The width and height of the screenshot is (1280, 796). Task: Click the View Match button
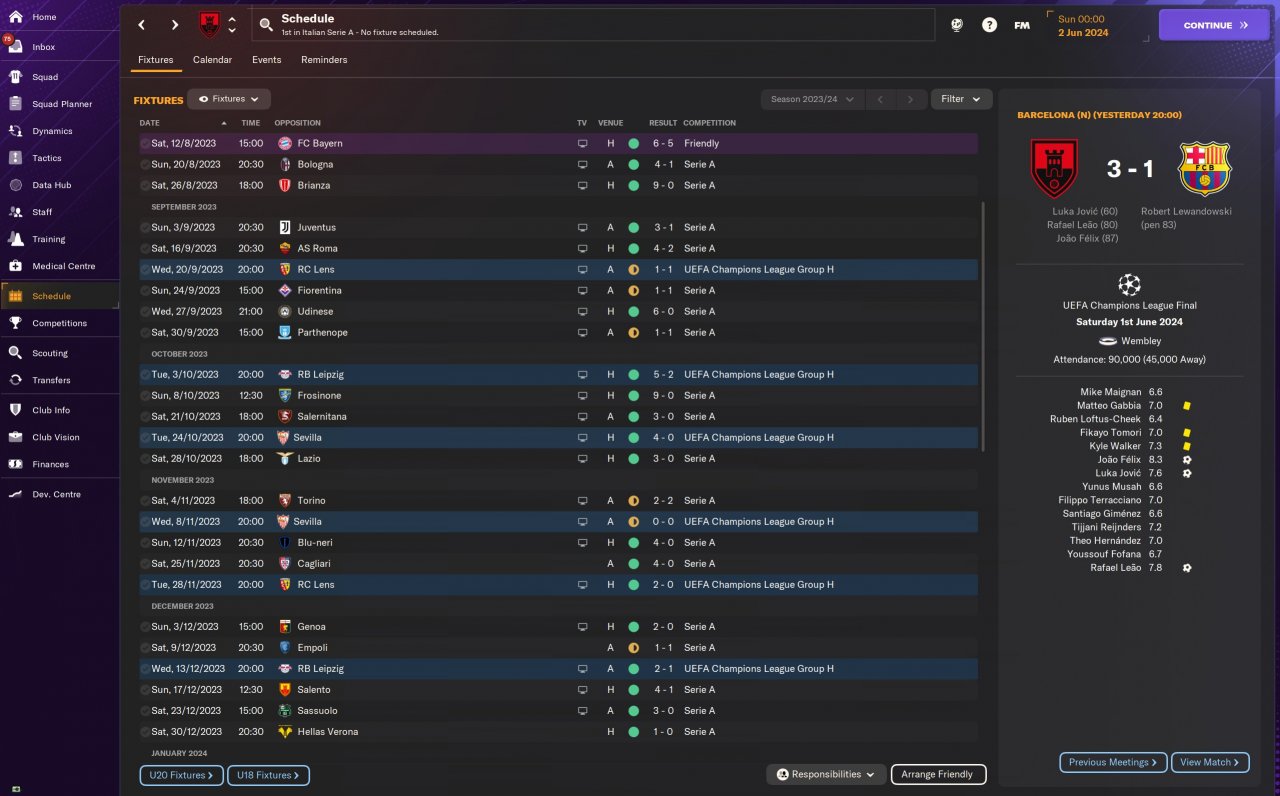(x=1210, y=762)
